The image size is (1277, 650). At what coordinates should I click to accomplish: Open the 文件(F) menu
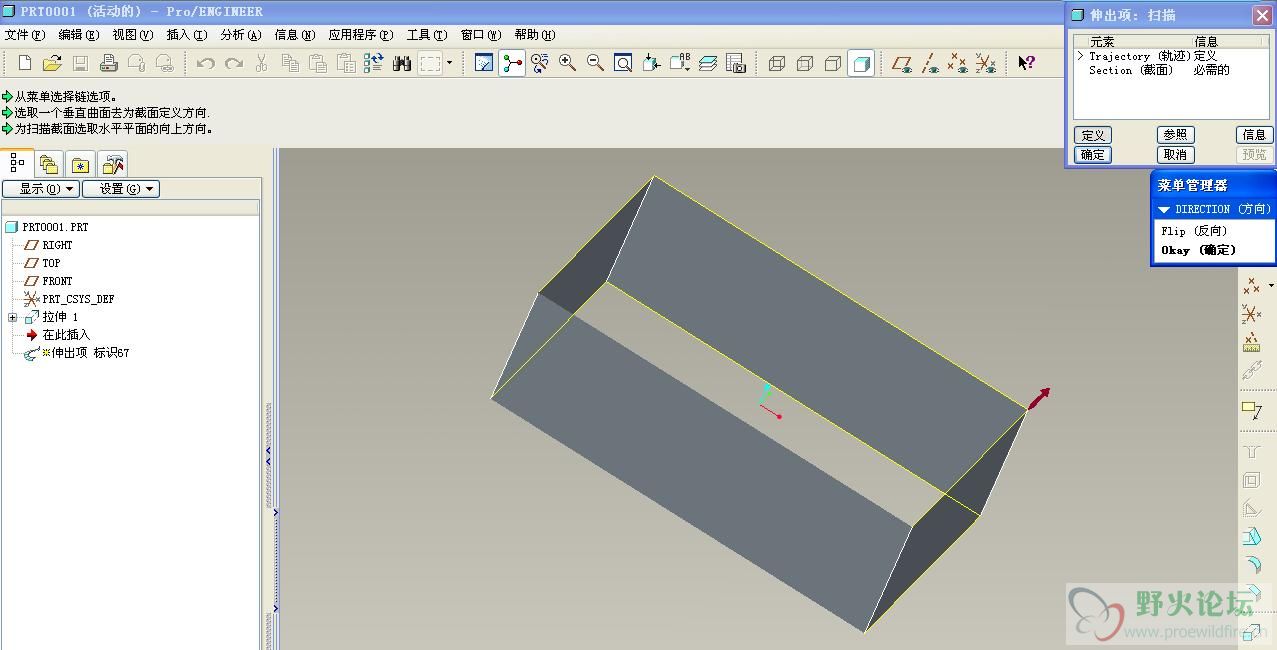[25, 34]
